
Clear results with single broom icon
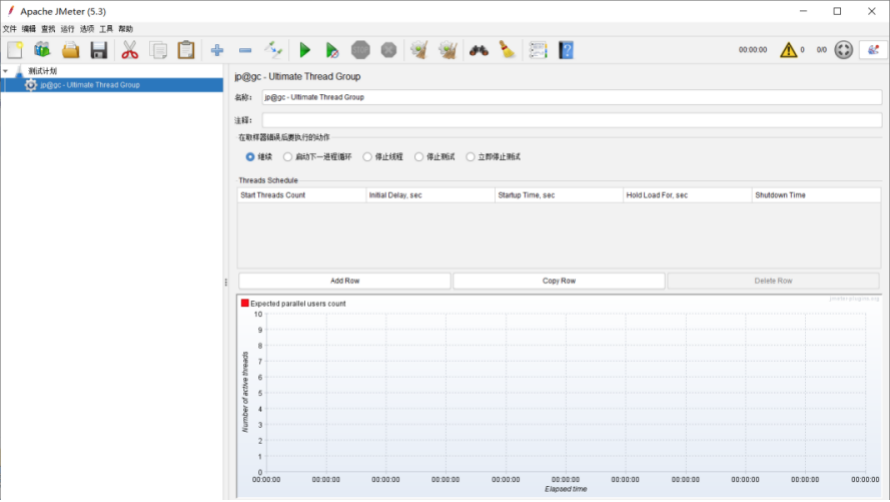[x=419, y=50]
